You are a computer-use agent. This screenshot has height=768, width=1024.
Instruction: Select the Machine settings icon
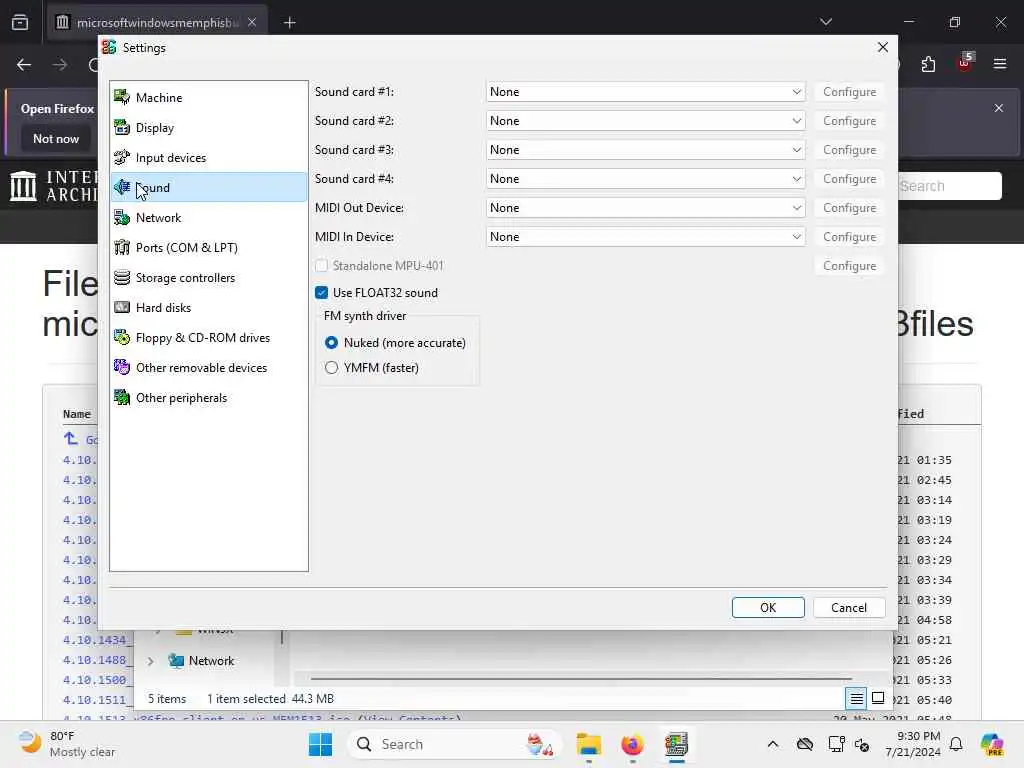pos(121,97)
